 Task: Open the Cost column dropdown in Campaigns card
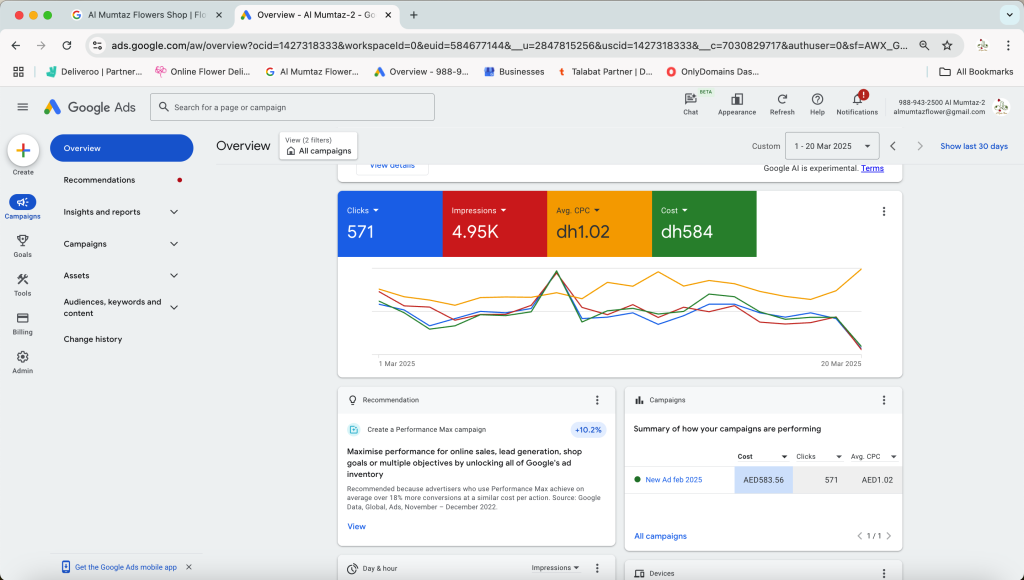click(763, 457)
